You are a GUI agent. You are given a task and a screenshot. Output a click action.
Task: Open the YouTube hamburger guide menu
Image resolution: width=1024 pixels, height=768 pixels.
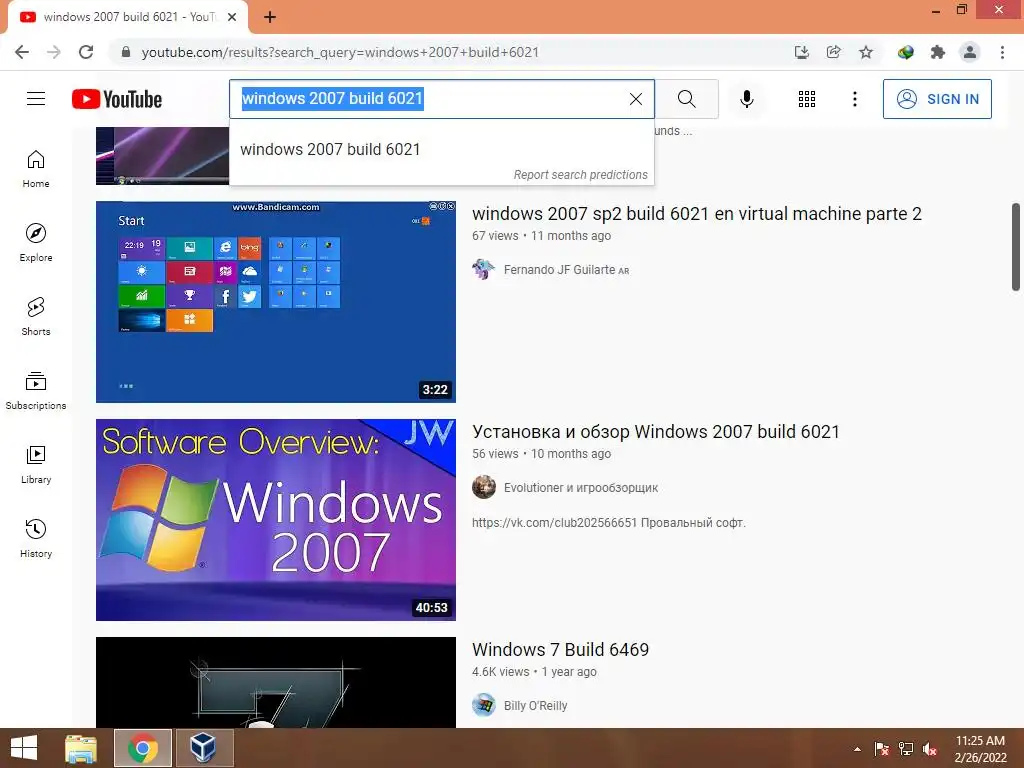(x=36, y=99)
